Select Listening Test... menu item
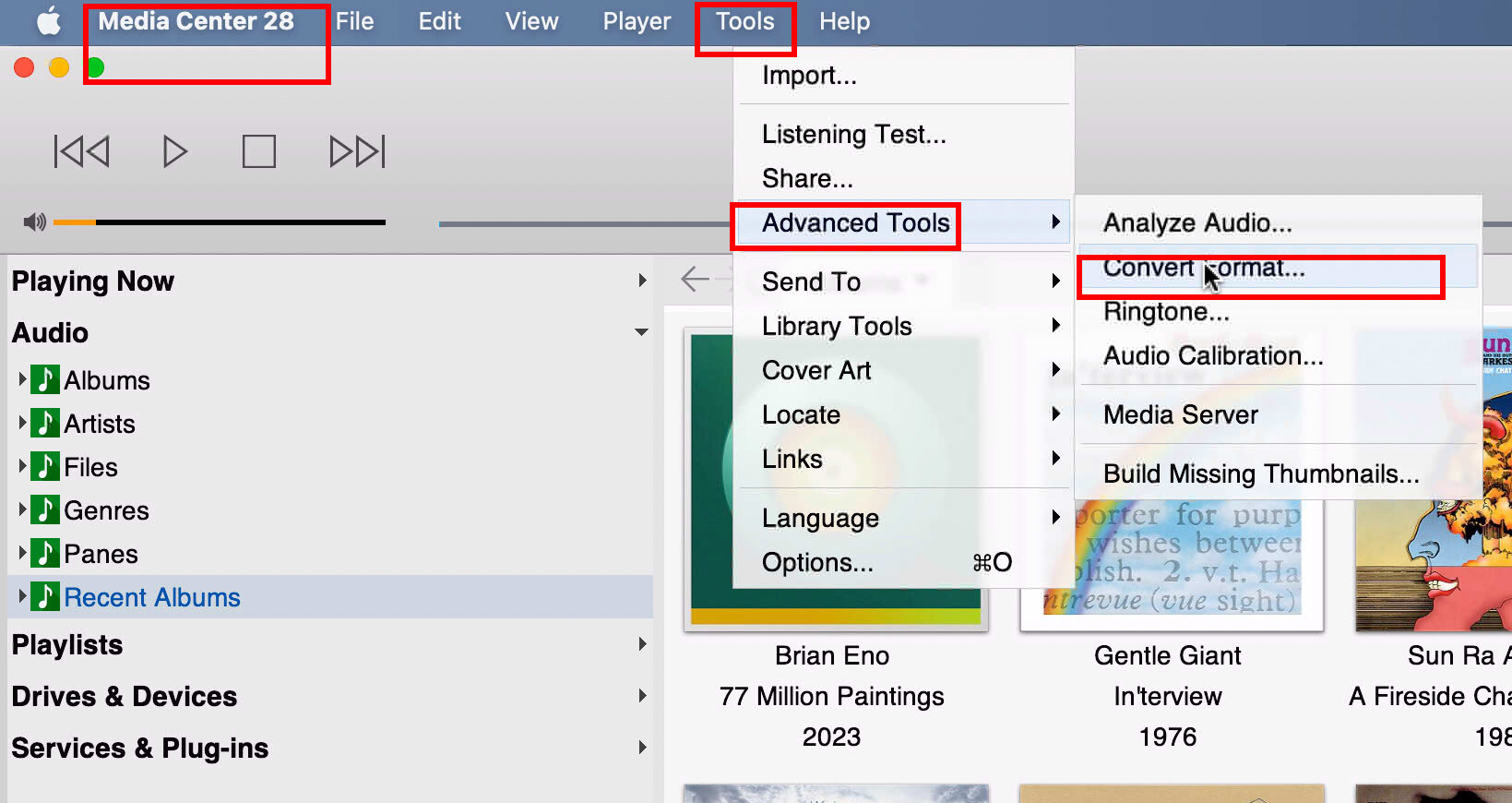Screen dimensions: 1512x803 (904, 135)
